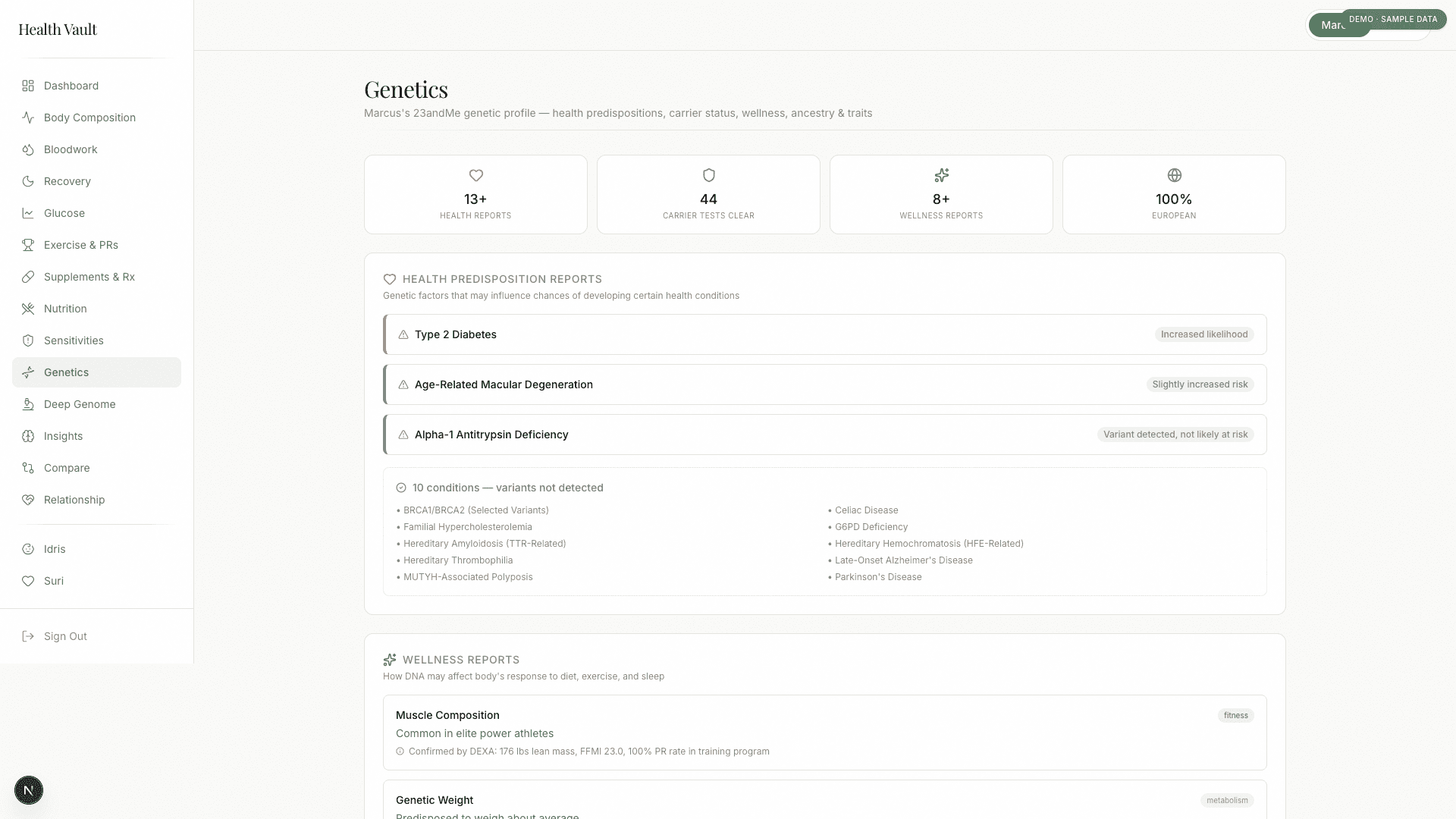Screen dimensions: 1456x819
Task: Click 'Variant detected, not likely at risk' badge
Action: pyautogui.click(x=1175, y=435)
